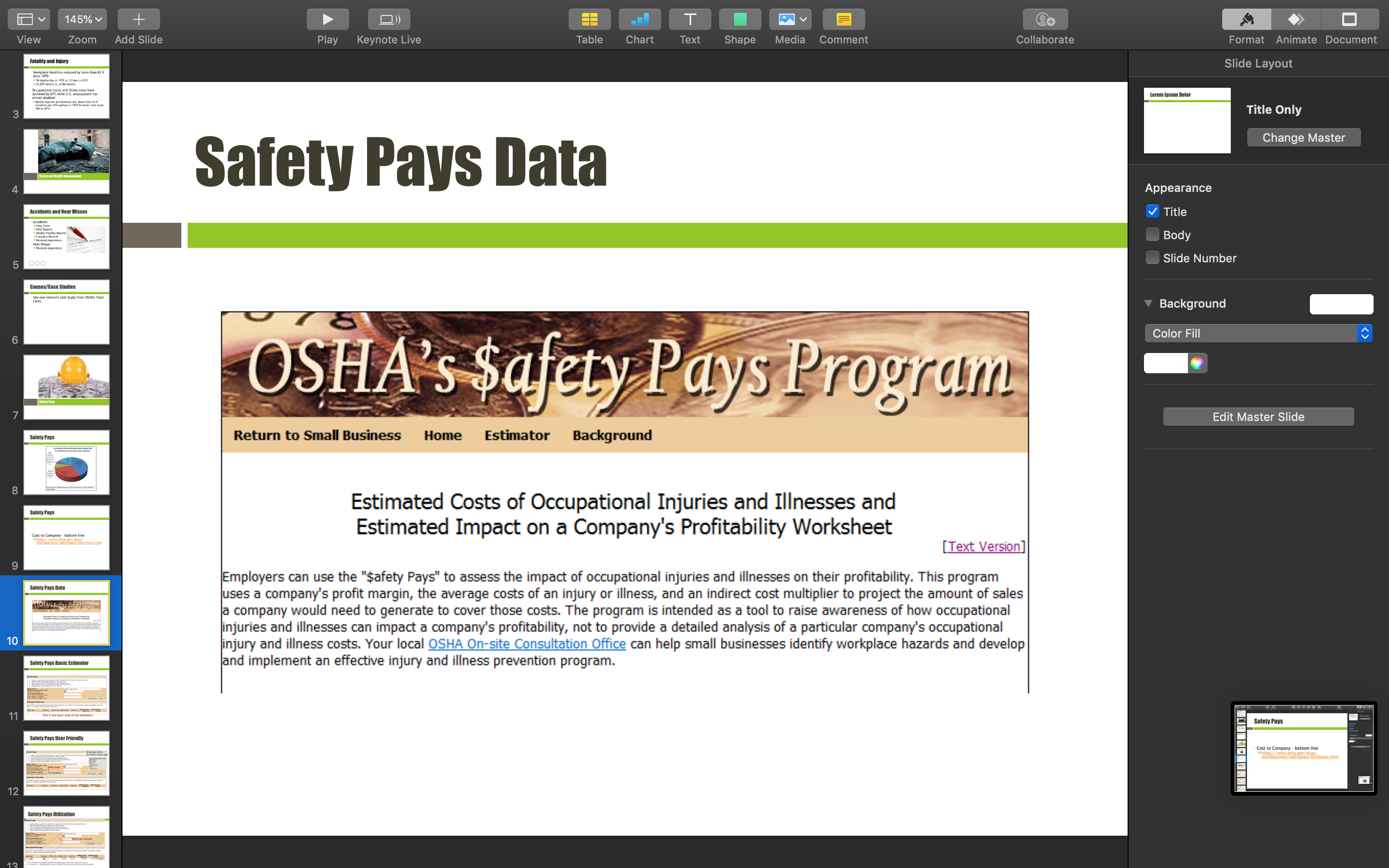Viewport: 1389px width, 868px height.
Task: Click the green title divider bar shape
Action: coord(657,235)
